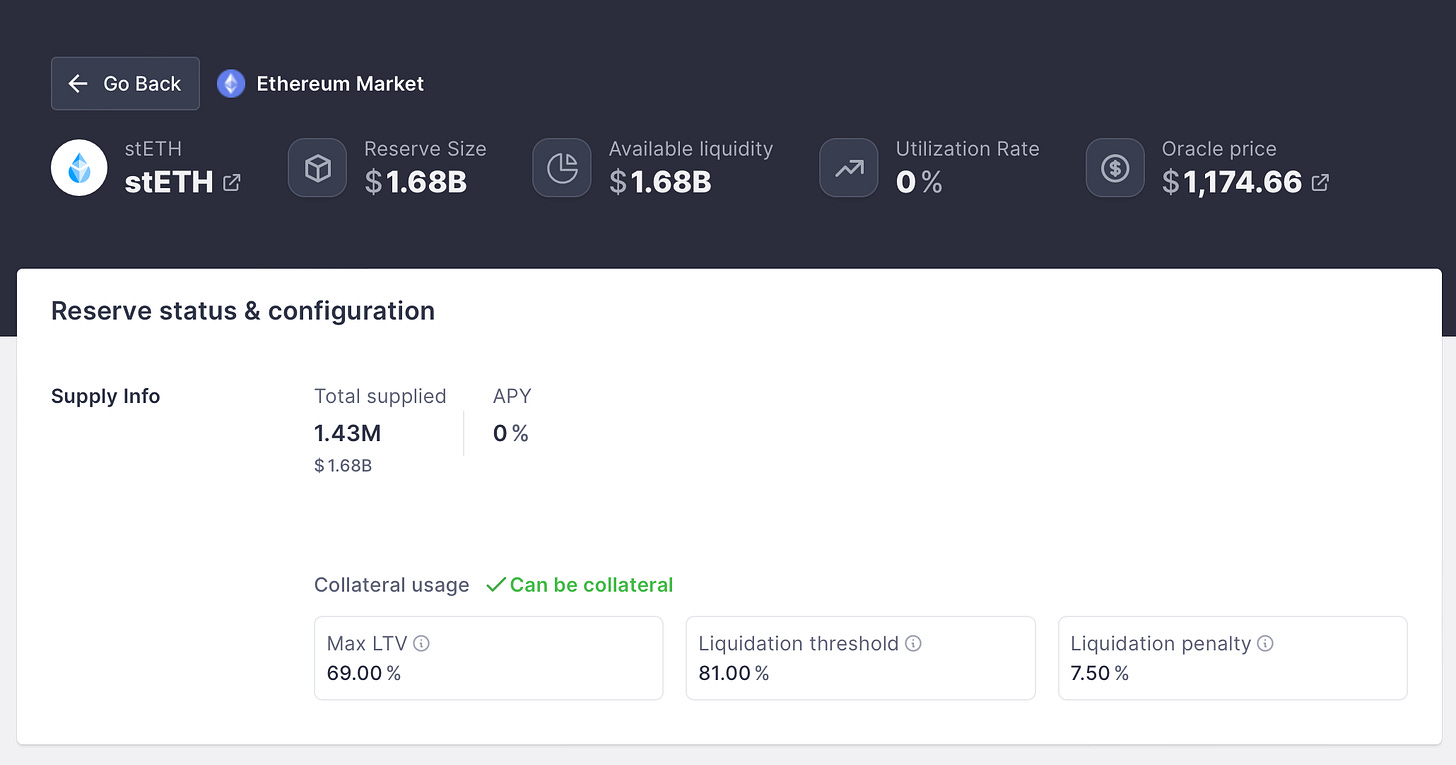Select the Ethereum Market label
Screen dimensions: 1456x765
[340, 84]
